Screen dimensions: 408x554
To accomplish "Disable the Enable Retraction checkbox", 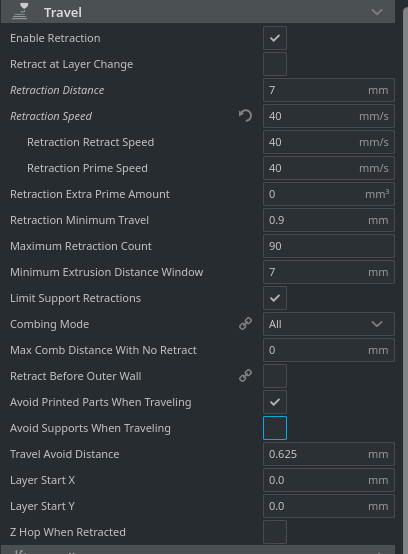I will point(275,38).
